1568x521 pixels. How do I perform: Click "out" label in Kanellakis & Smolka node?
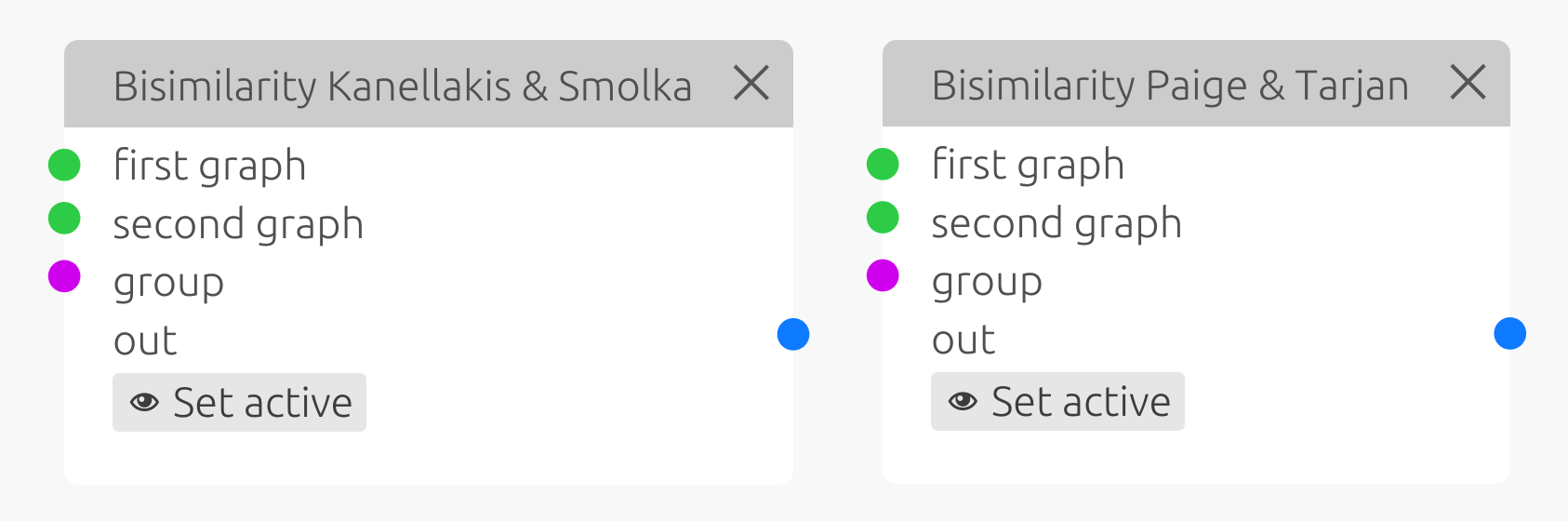(145, 341)
